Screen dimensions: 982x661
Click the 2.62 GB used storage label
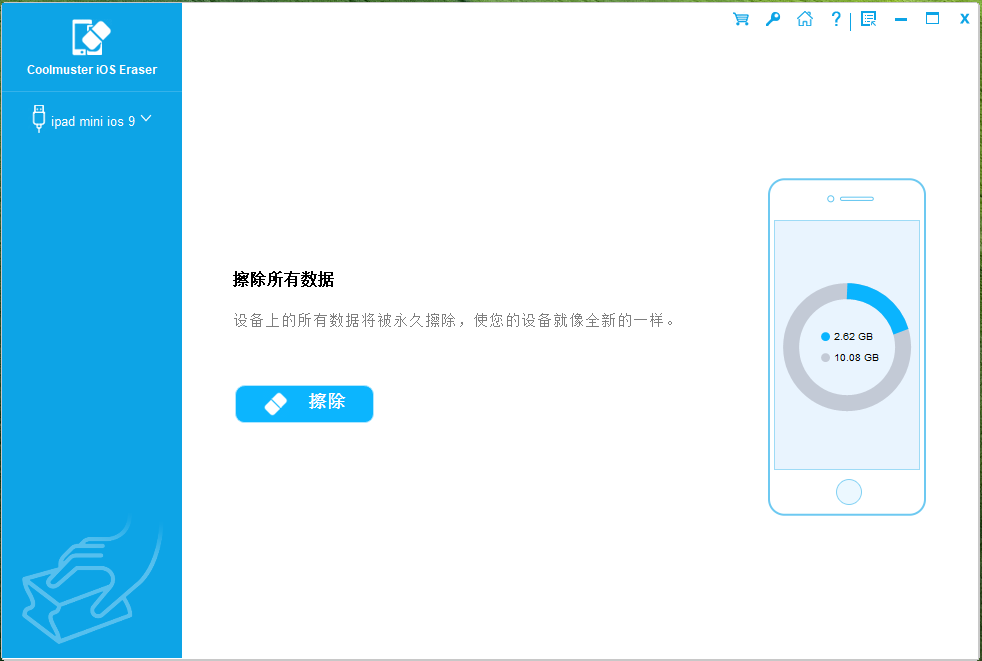click(x=853, y=336)
